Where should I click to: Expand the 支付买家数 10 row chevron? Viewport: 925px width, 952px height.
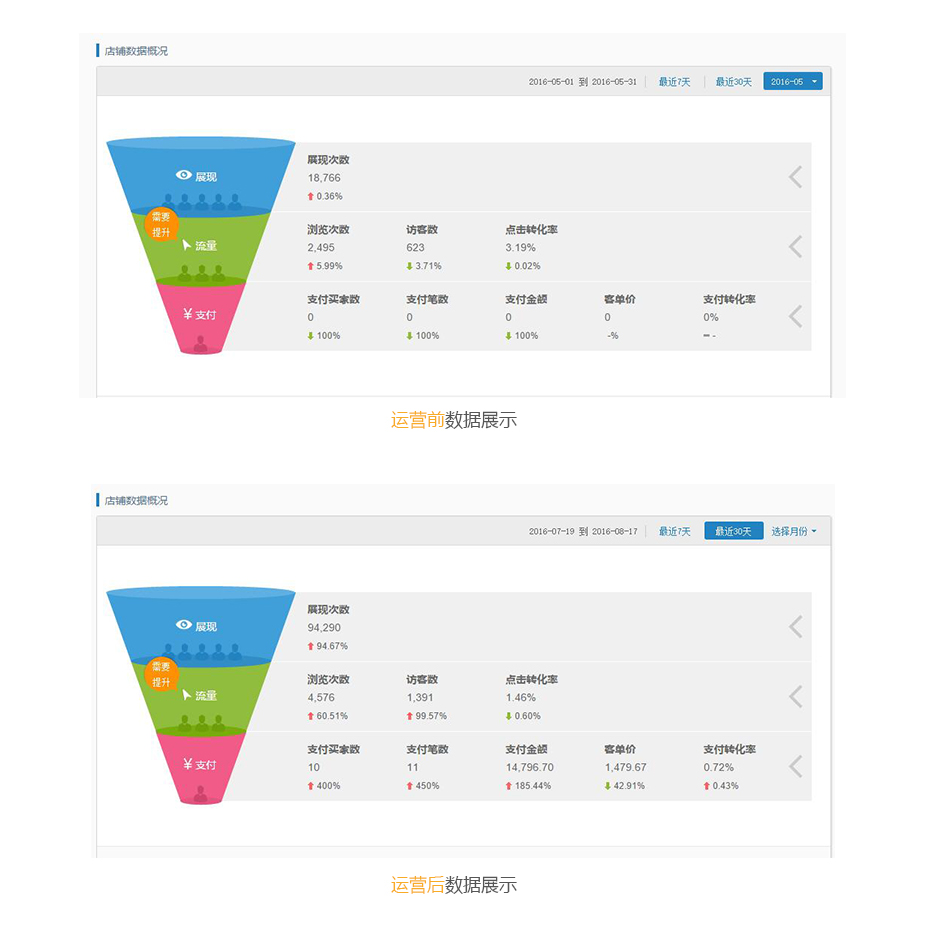click(796, 766)
